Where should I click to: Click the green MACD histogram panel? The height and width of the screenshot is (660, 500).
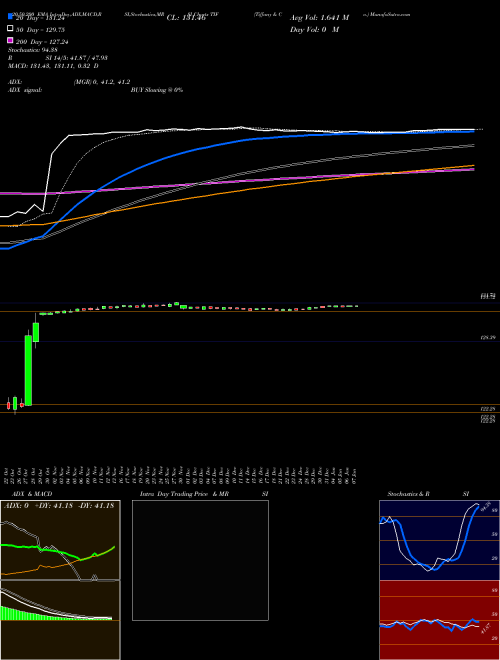tap(60, 620)
